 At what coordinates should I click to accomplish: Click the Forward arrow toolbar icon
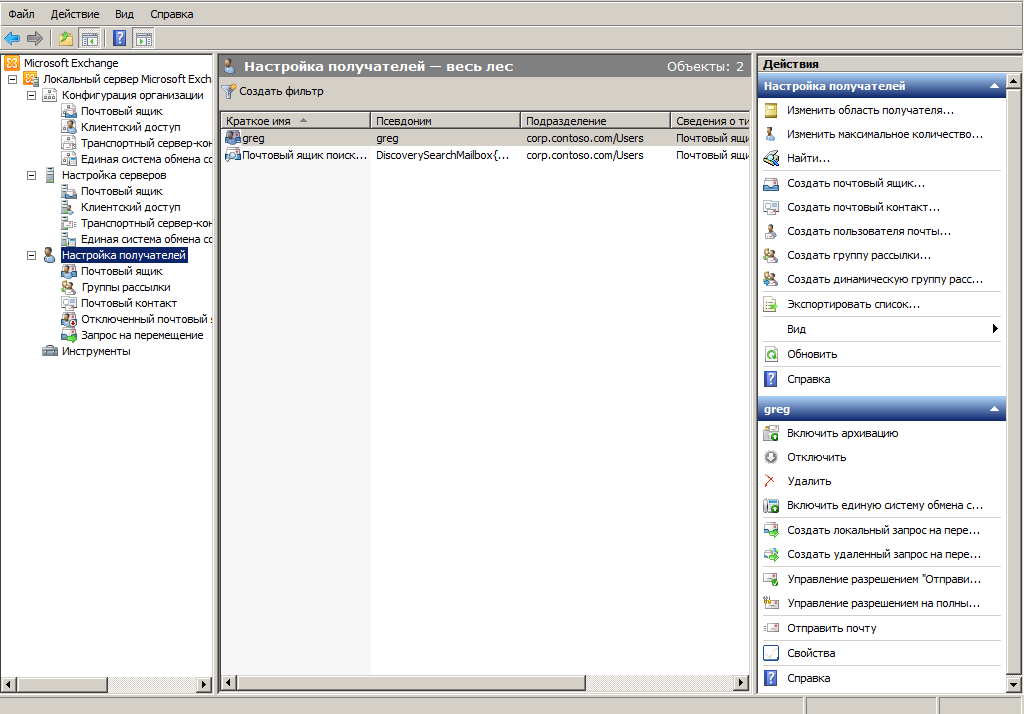pyautogui.click(x=35, y=39)
